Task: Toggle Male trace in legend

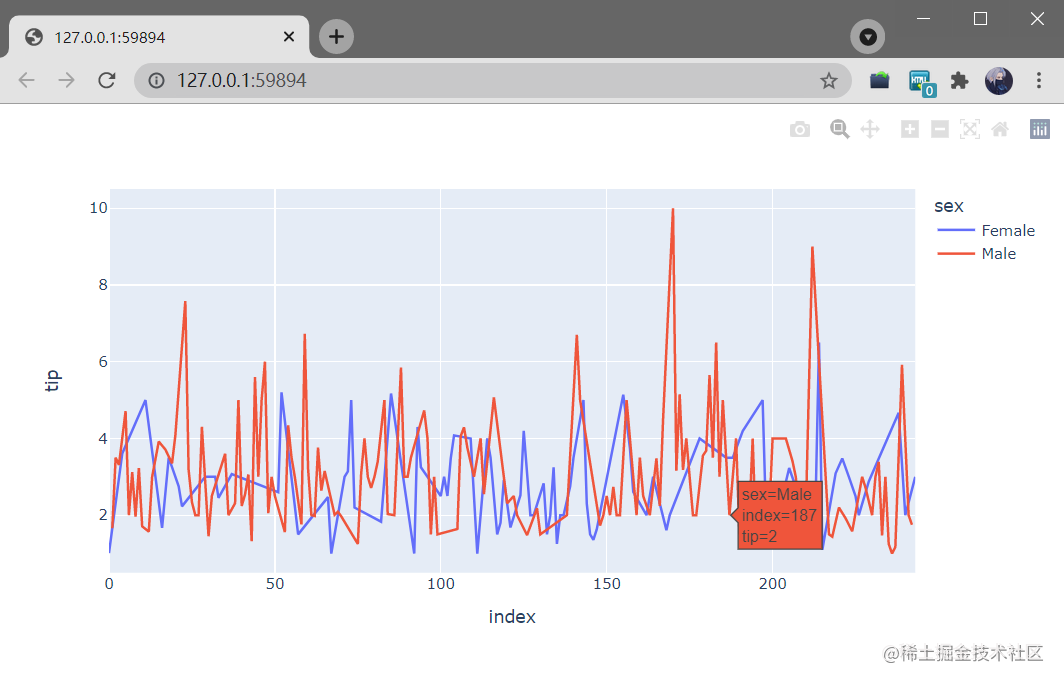Action: 976,254
